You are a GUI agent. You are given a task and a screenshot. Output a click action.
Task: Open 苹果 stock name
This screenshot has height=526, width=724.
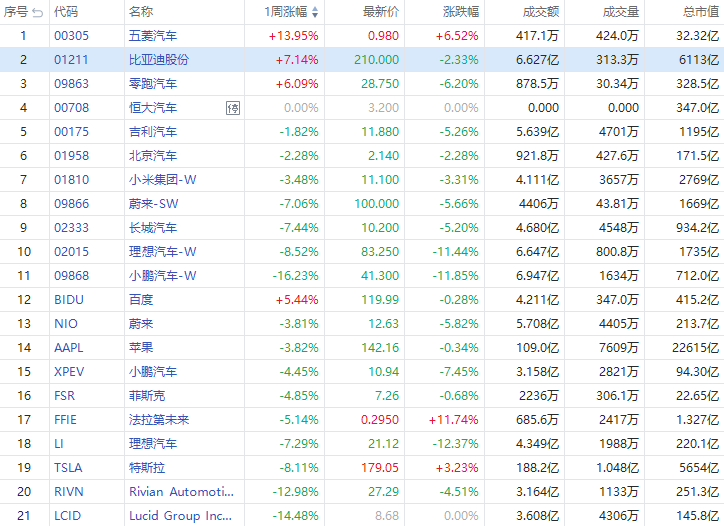point(141,348)
